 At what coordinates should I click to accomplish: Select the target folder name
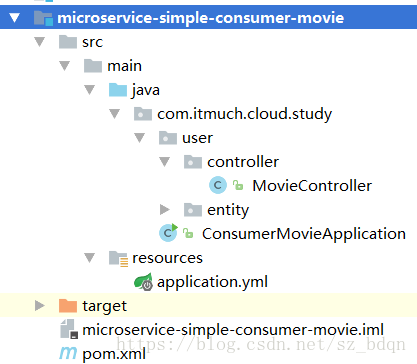pyautogui.click(x=104, y=307)
